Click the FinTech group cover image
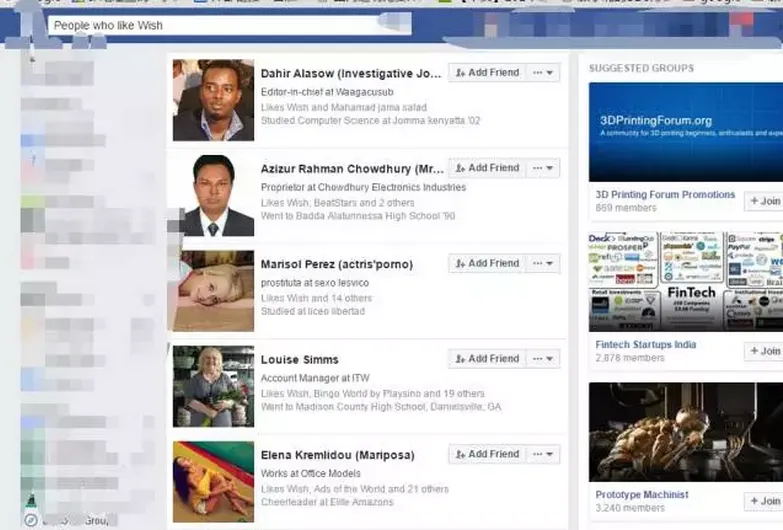The width and height of the screenshot is (783, 530). pyautogui.click(x=686, y=282)
